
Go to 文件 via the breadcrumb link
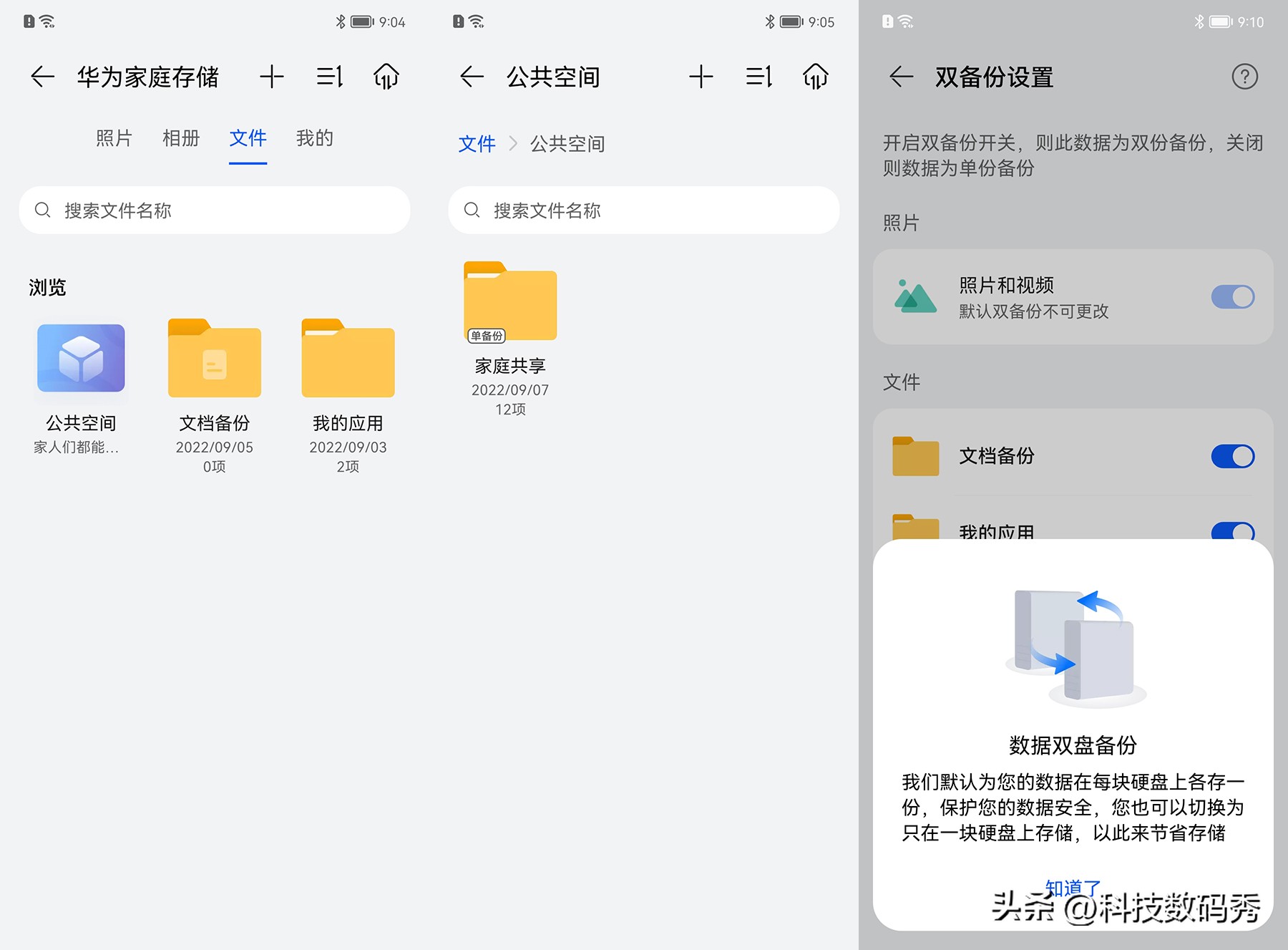477,144
